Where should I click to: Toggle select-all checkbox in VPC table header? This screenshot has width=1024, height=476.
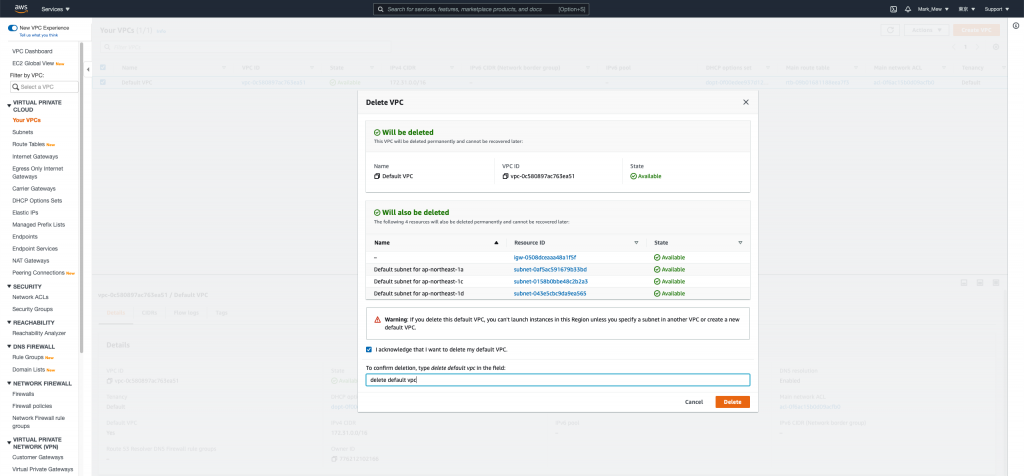click(x=103, y=67)
